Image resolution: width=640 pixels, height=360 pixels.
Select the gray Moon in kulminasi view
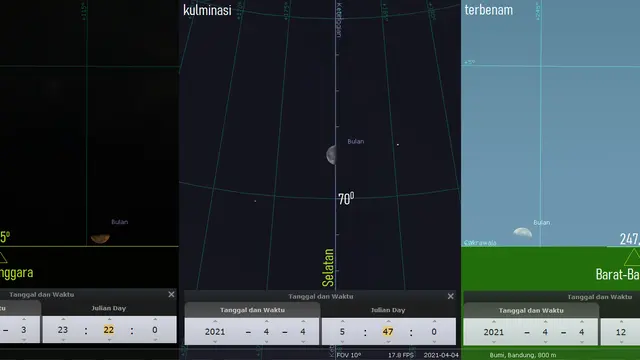[331, 155]
